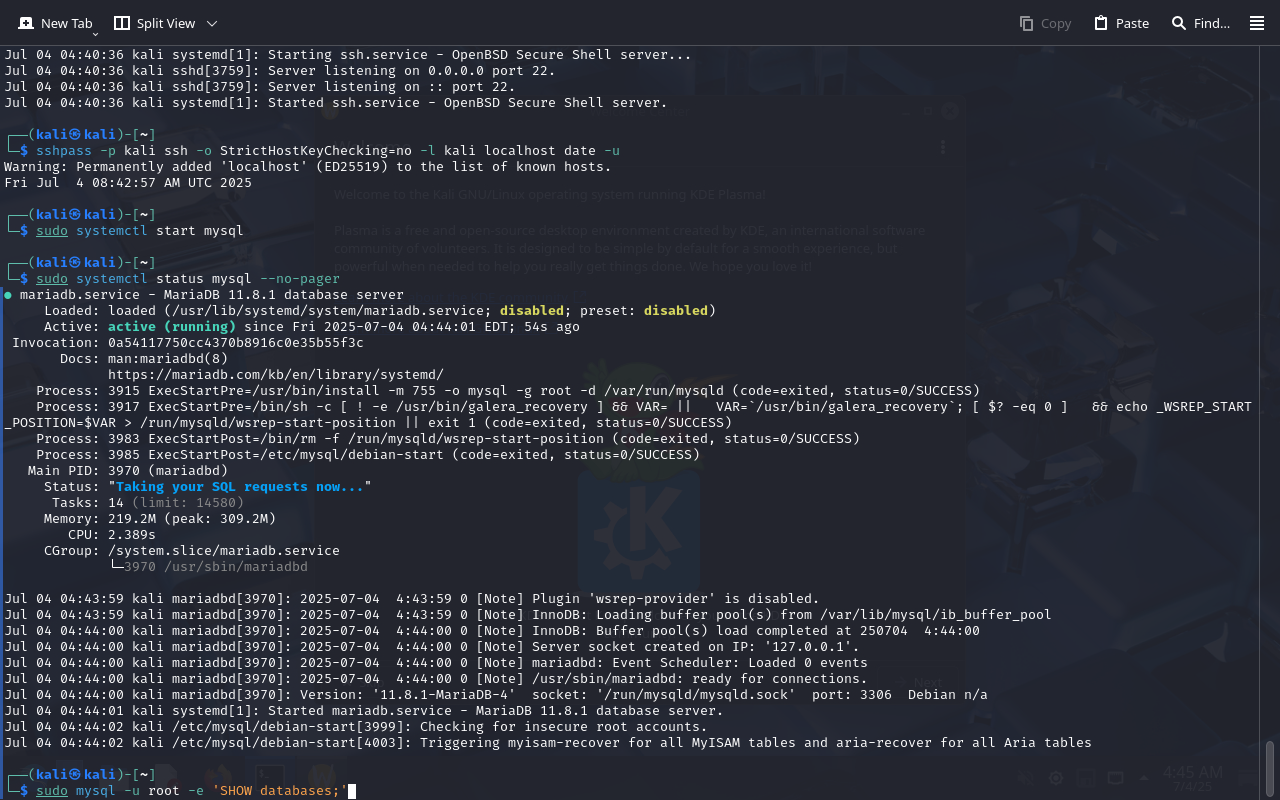The height and width of the screenshot is (800, 1280).
Task: Click 'mariadb.service - MariaDB 11.8.1 database server' header line
Action: pos(204,295)
